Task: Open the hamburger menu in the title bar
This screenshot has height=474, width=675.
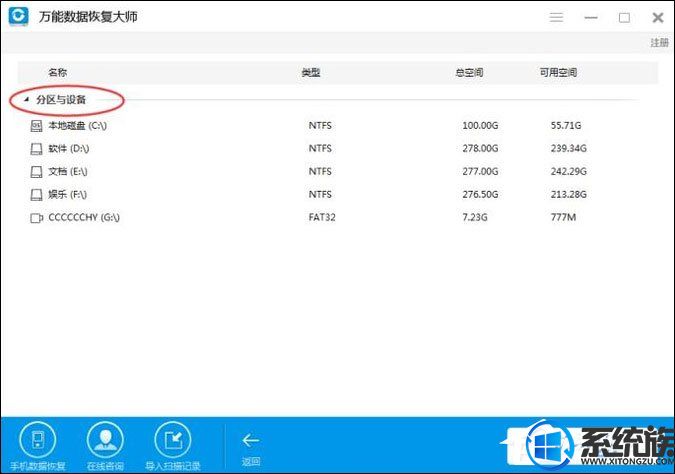Action: pos(556,17)
